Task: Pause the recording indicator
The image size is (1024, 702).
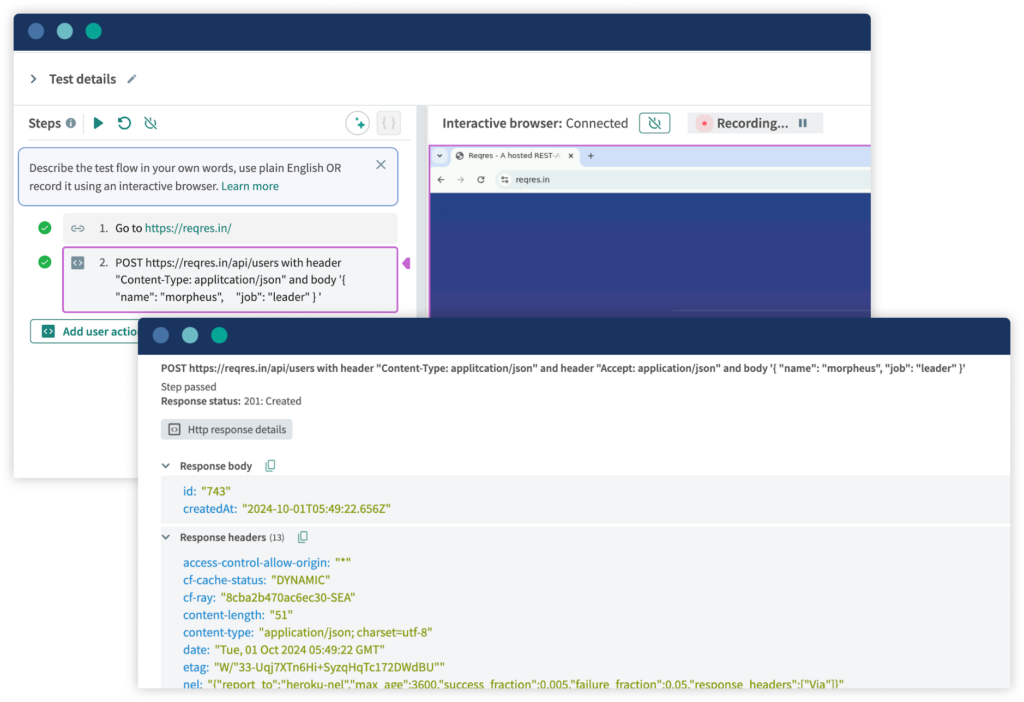Action: 803,123
